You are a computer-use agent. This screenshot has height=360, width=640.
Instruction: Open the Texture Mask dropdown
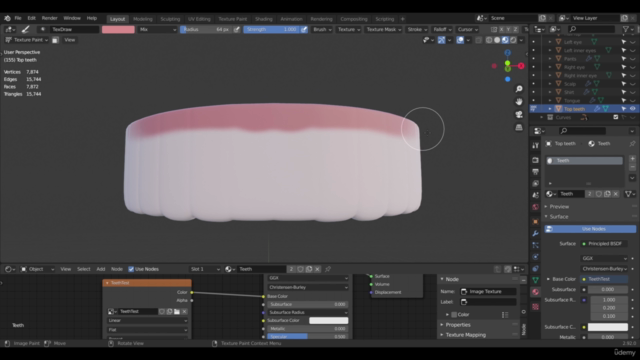coord(383,29)
